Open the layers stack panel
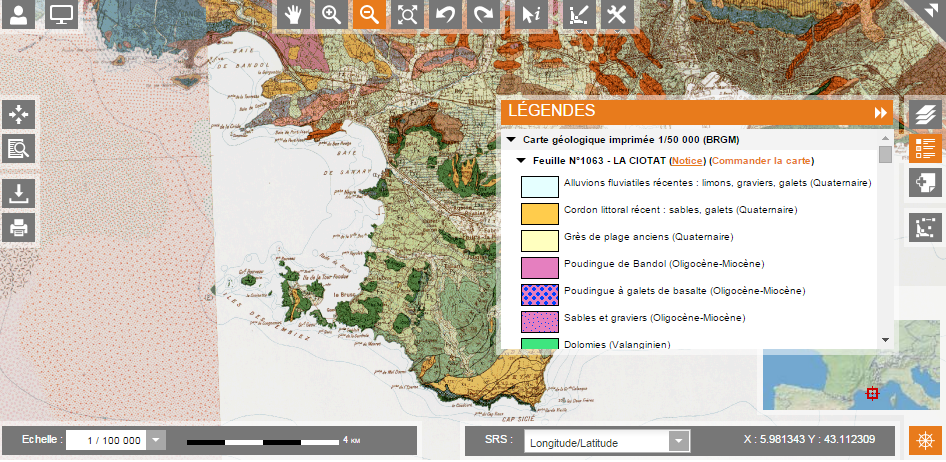946x462 pixels. tap(926, 114)
